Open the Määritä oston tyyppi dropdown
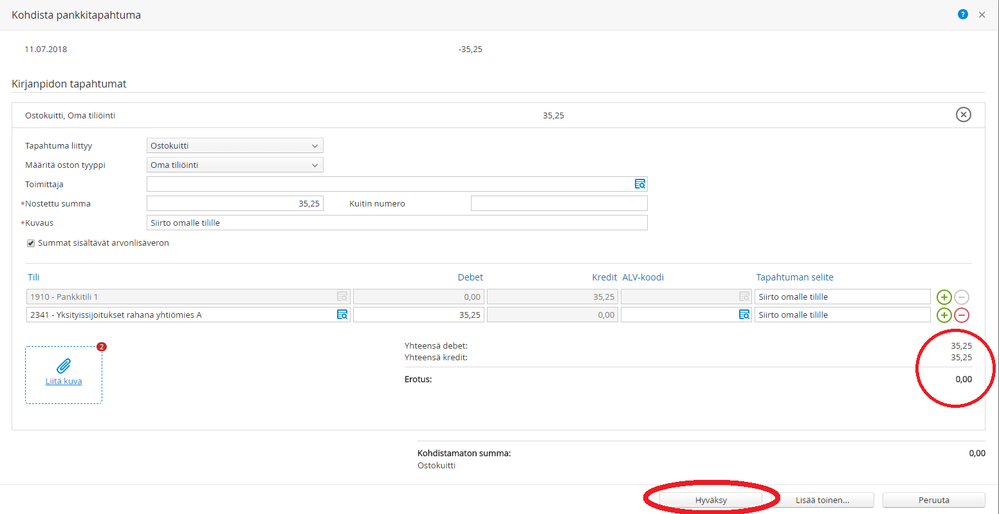The height and width of the screenshot is (514, 999). pyautogui.click(x=234, y=165)
